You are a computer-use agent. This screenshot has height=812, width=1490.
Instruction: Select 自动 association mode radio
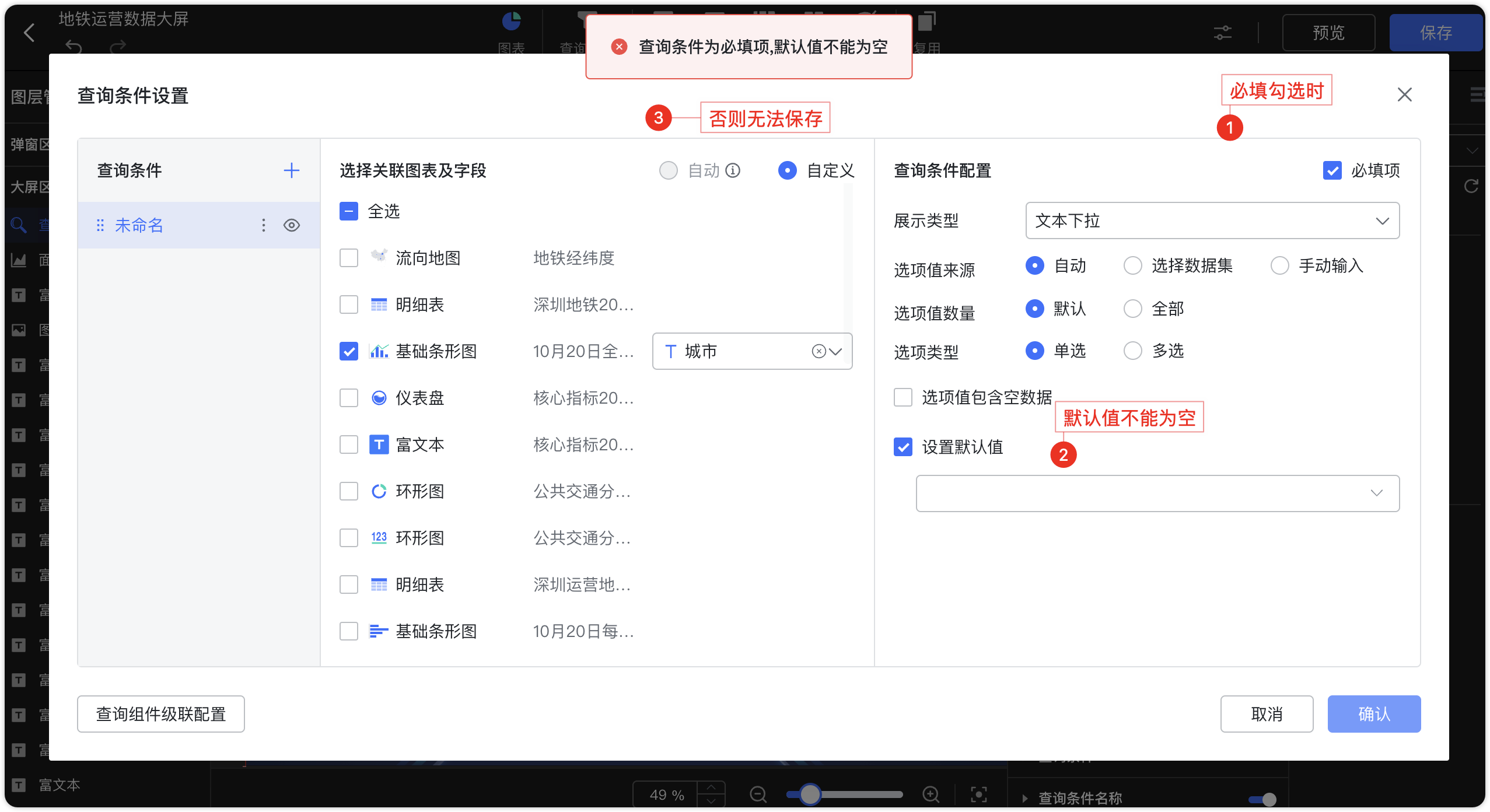[669, 170]
